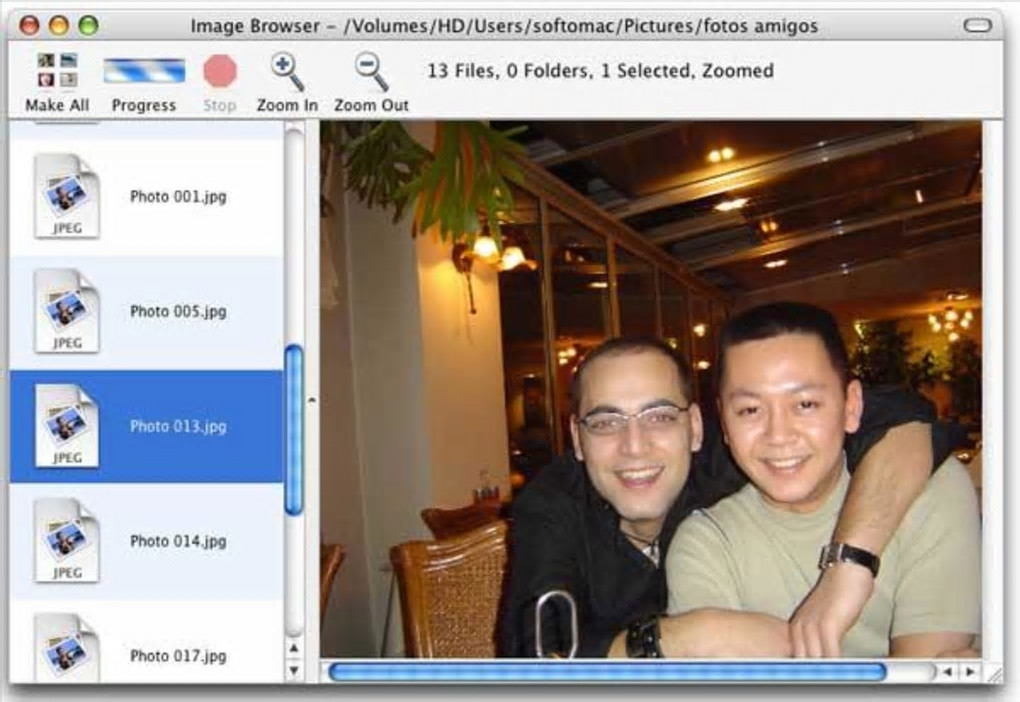Click the window resize grip corner
Viewport: 1020px width, 702px height.
pyautogui.click(x=993, y=673)
